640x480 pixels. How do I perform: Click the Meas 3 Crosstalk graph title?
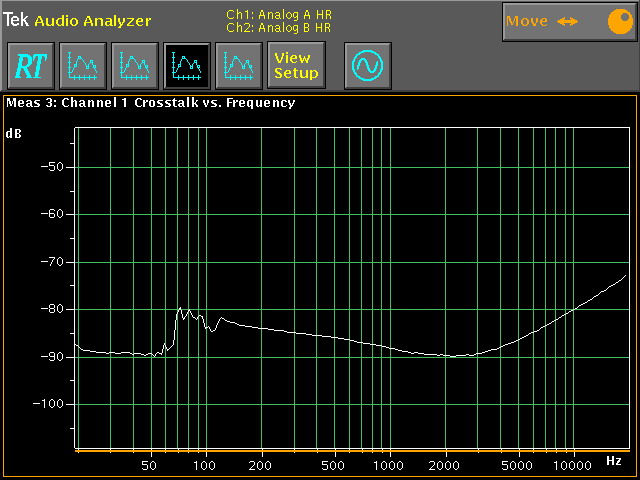coord(150,102)
